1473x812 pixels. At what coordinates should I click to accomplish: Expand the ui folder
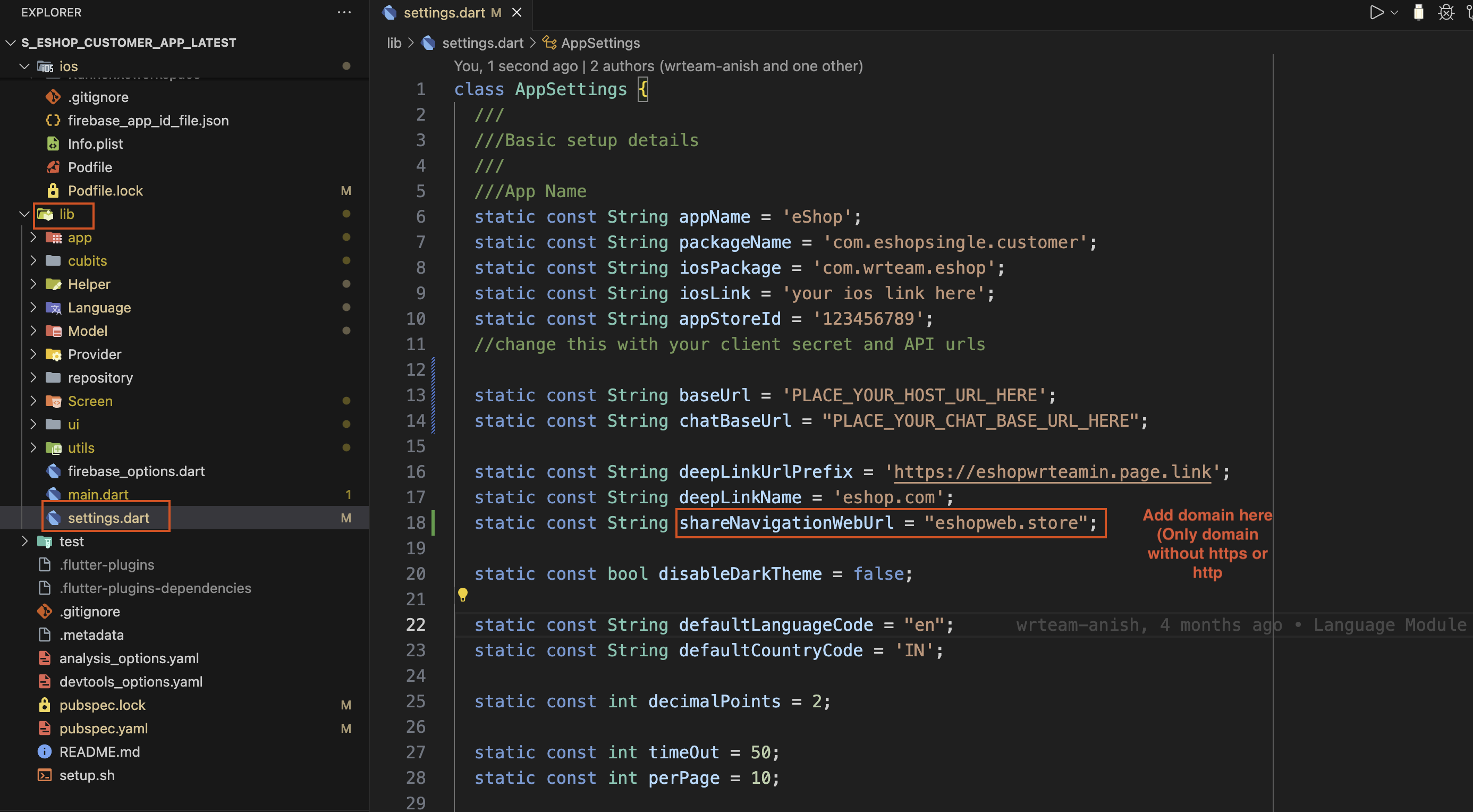click(33, 424)
